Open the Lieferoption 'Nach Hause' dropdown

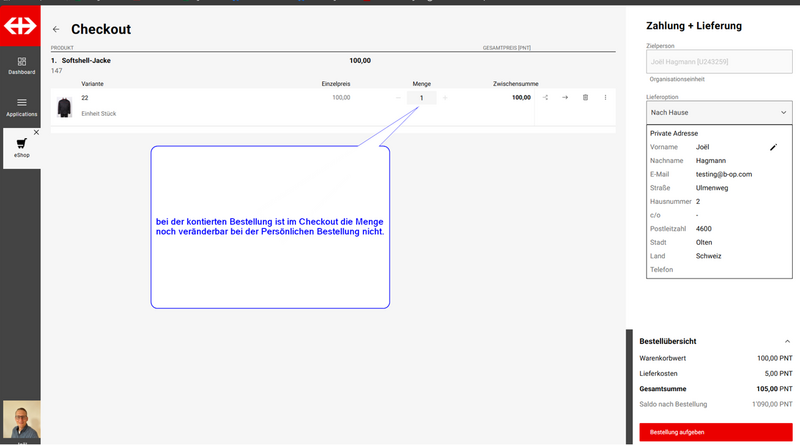(x=719, y=113)
